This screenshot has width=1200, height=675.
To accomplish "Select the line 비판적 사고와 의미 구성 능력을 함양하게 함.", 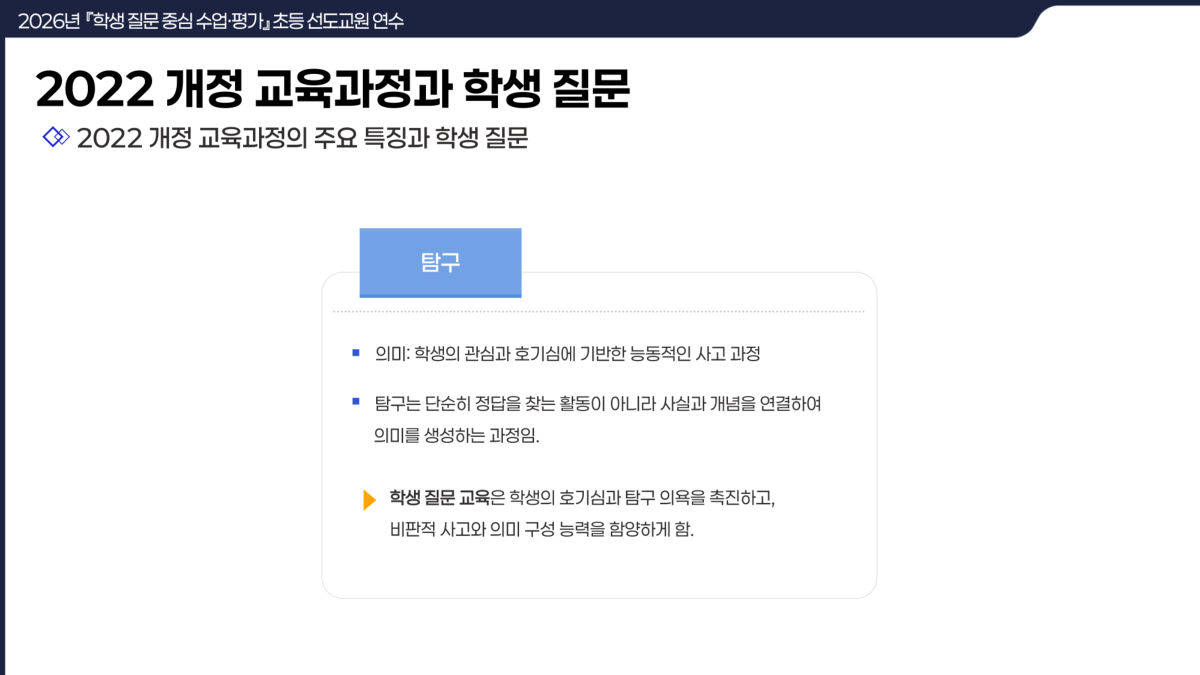I will point(541,529).
